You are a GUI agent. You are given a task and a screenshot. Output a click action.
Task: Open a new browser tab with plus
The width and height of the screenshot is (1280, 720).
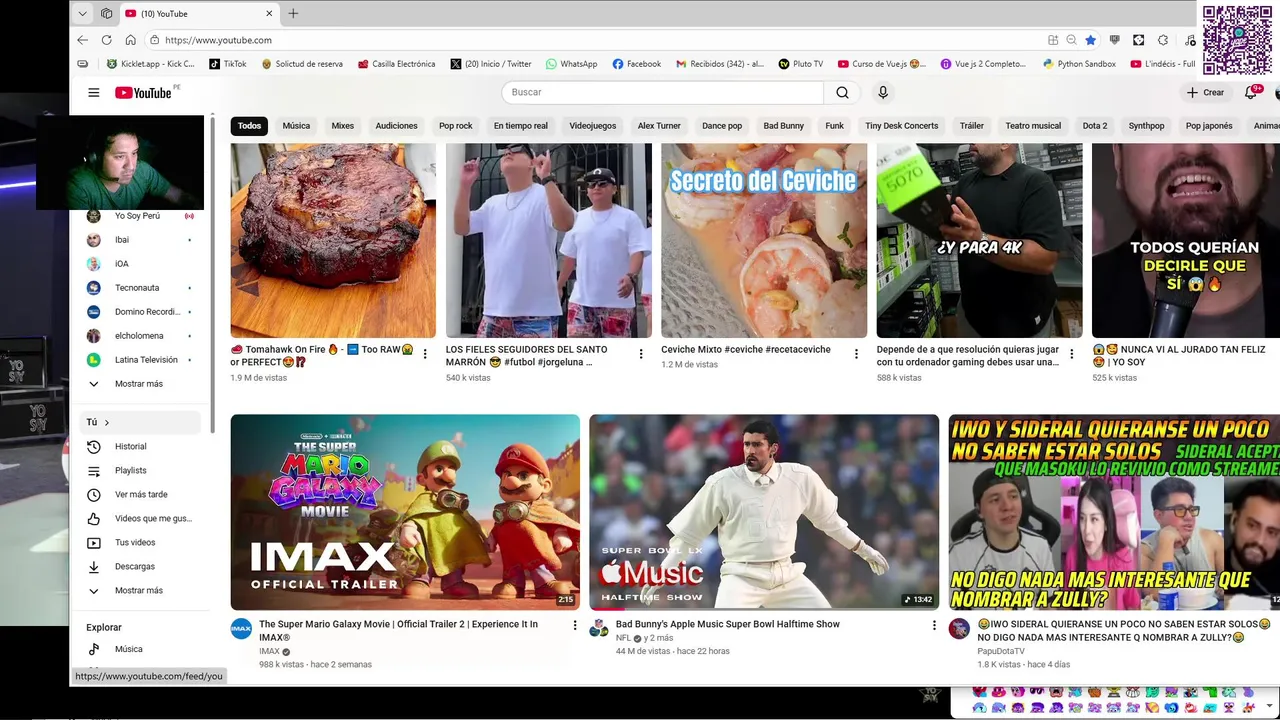293,14
